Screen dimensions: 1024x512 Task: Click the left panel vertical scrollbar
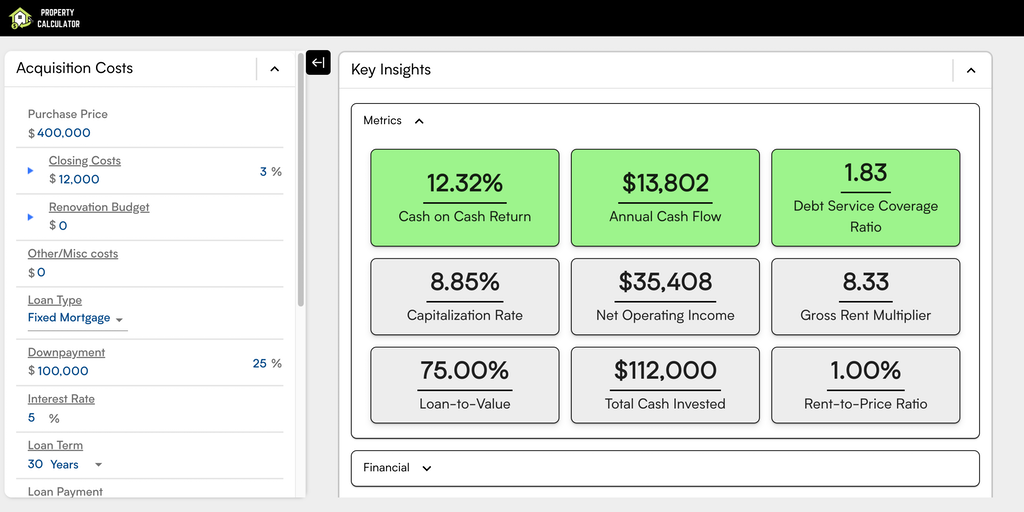click(300, 200)
